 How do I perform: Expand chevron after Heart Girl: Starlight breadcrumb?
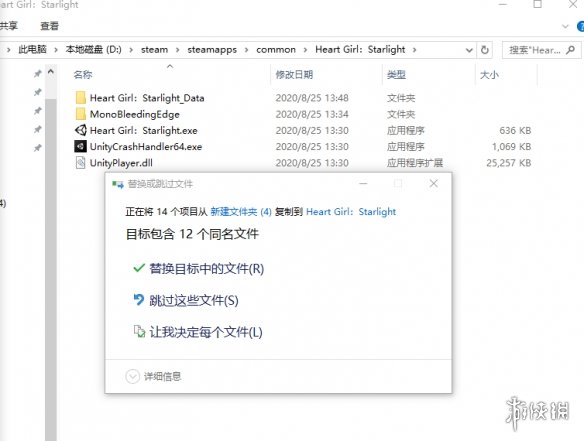pos(414,50)
